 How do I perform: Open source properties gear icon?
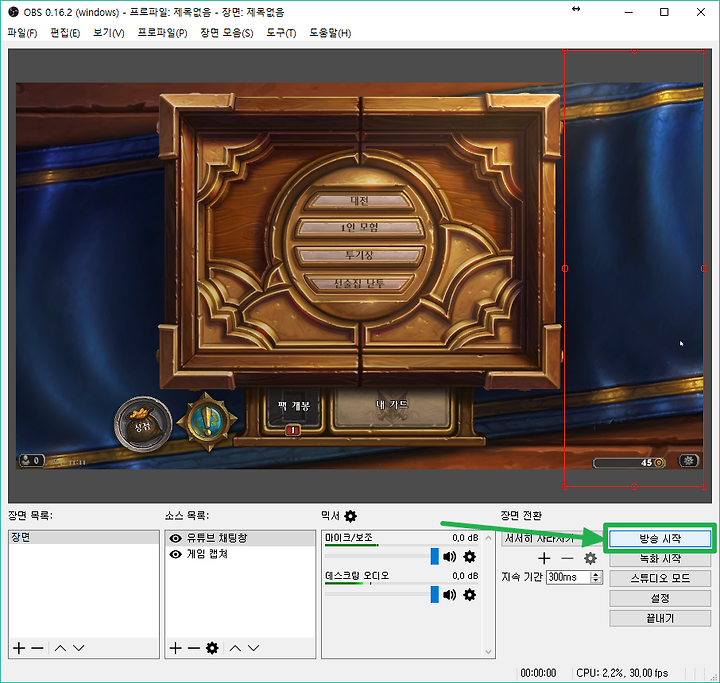click(212, 648)
